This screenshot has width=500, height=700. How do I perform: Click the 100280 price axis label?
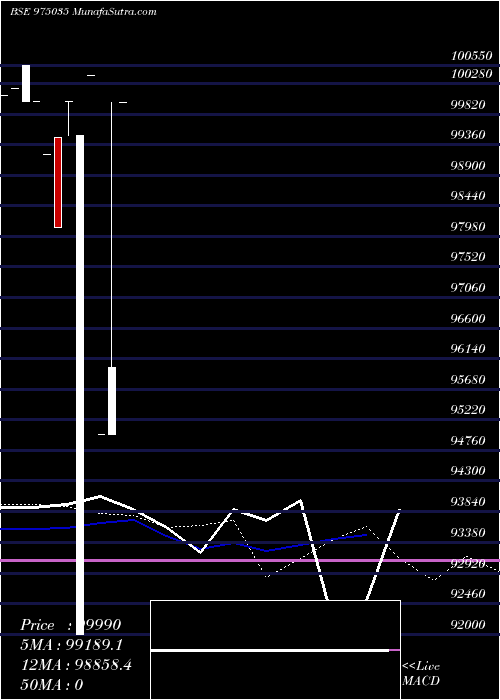(471, 74)
